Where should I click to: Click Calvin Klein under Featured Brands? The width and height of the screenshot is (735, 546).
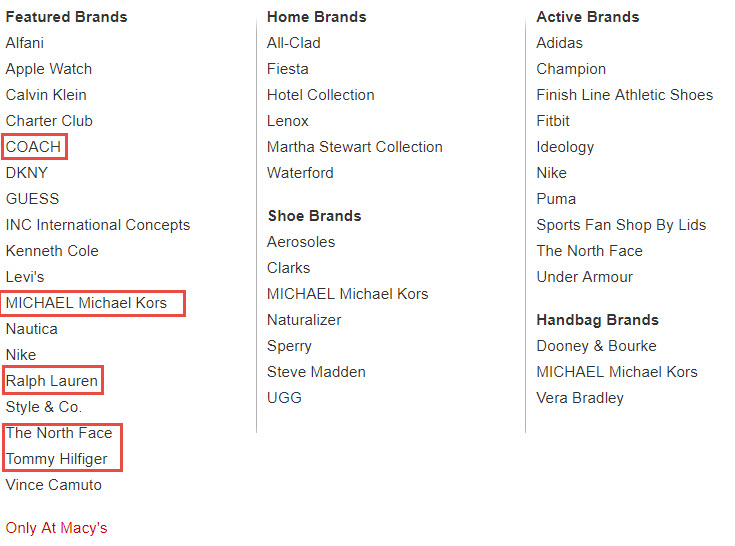[x=46, y=95]
